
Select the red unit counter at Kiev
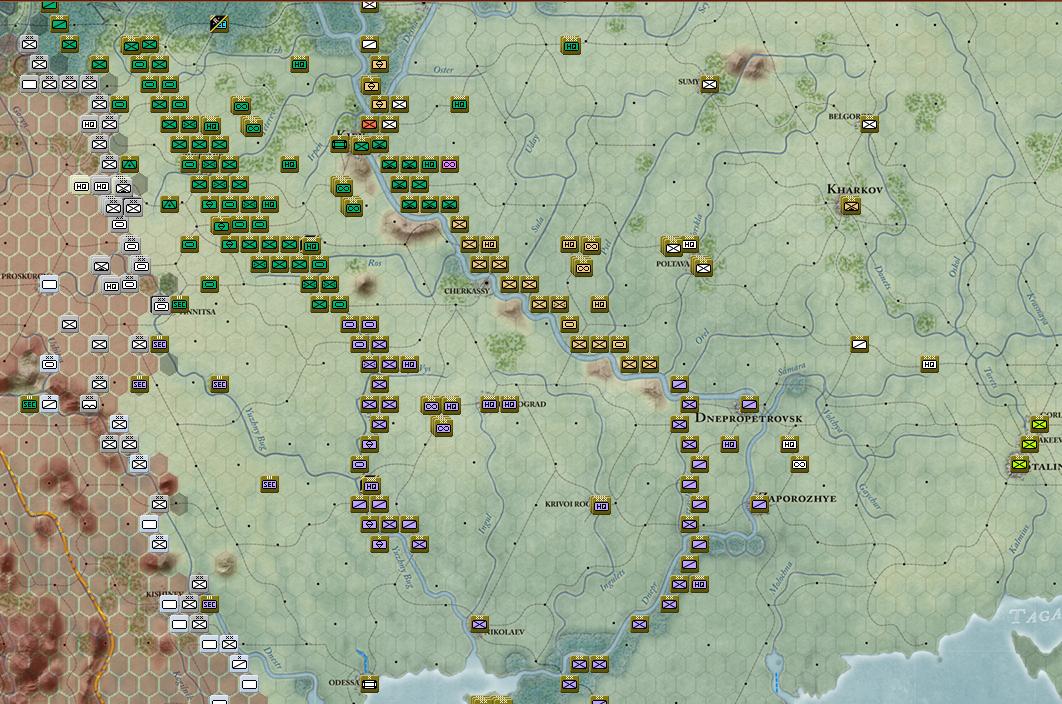369,124
